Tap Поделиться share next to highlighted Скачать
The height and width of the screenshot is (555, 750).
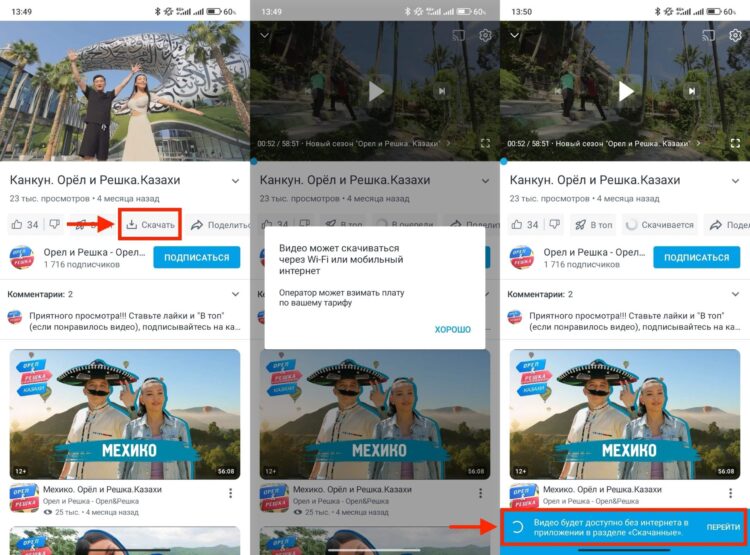click(221, 225)
